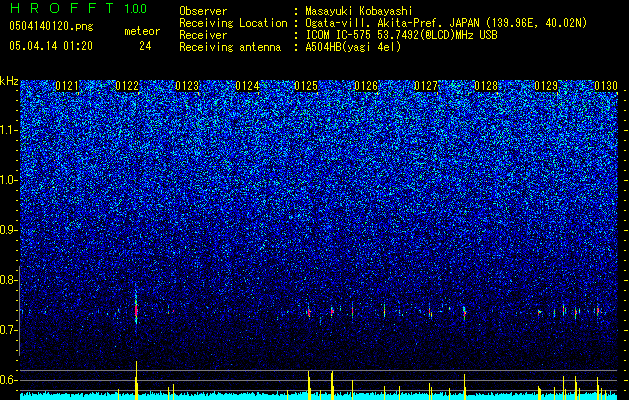Screen dimensions: 629x400
Task: Click the ICOM IC-575 receiver text
Action: coord(401,35)
